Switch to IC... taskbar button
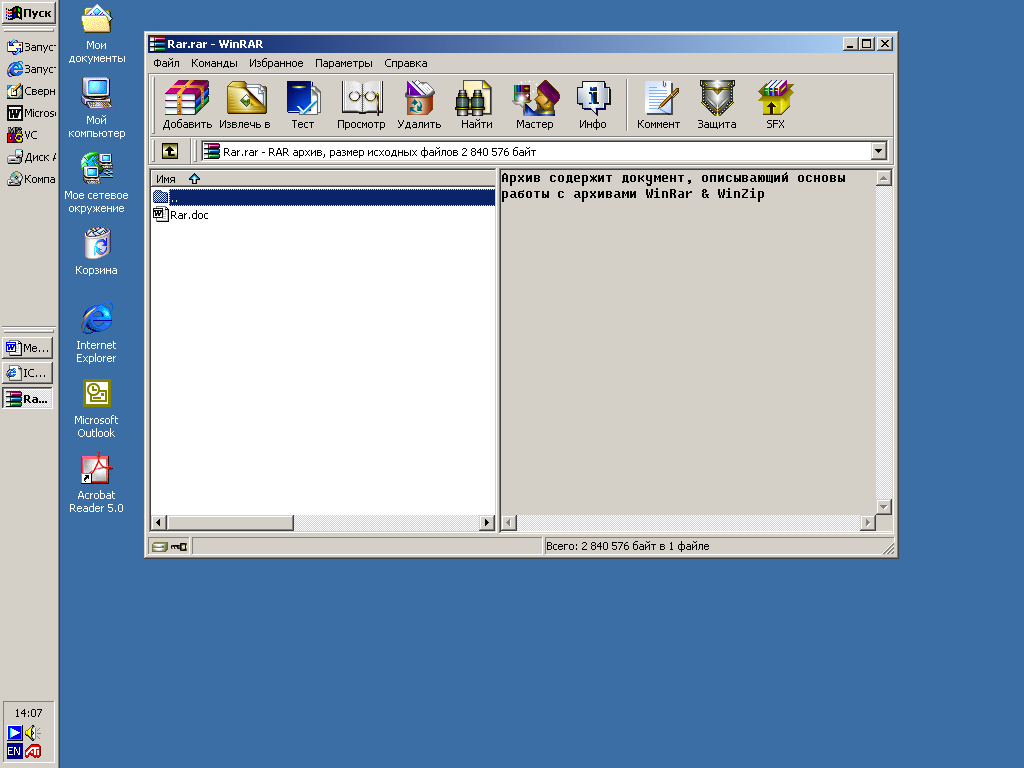 (x=27, y=373)
